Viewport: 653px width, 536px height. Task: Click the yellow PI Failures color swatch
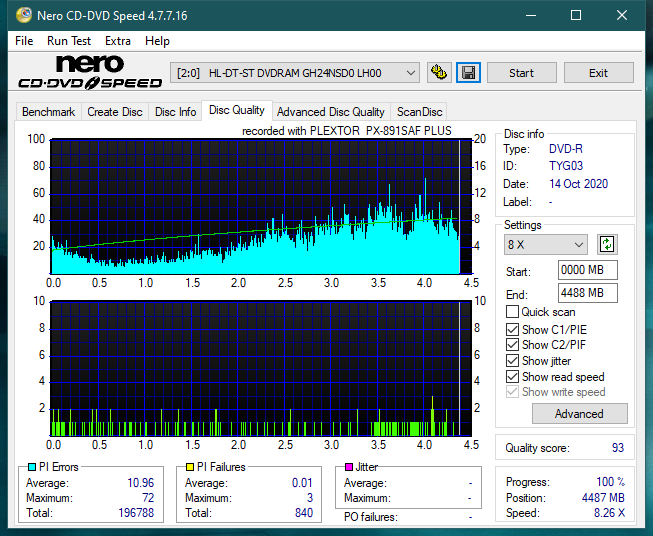tap(190, 467)
